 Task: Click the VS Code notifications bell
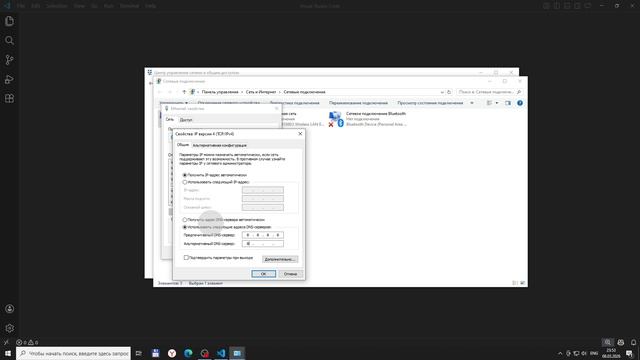tap(633, 342)
